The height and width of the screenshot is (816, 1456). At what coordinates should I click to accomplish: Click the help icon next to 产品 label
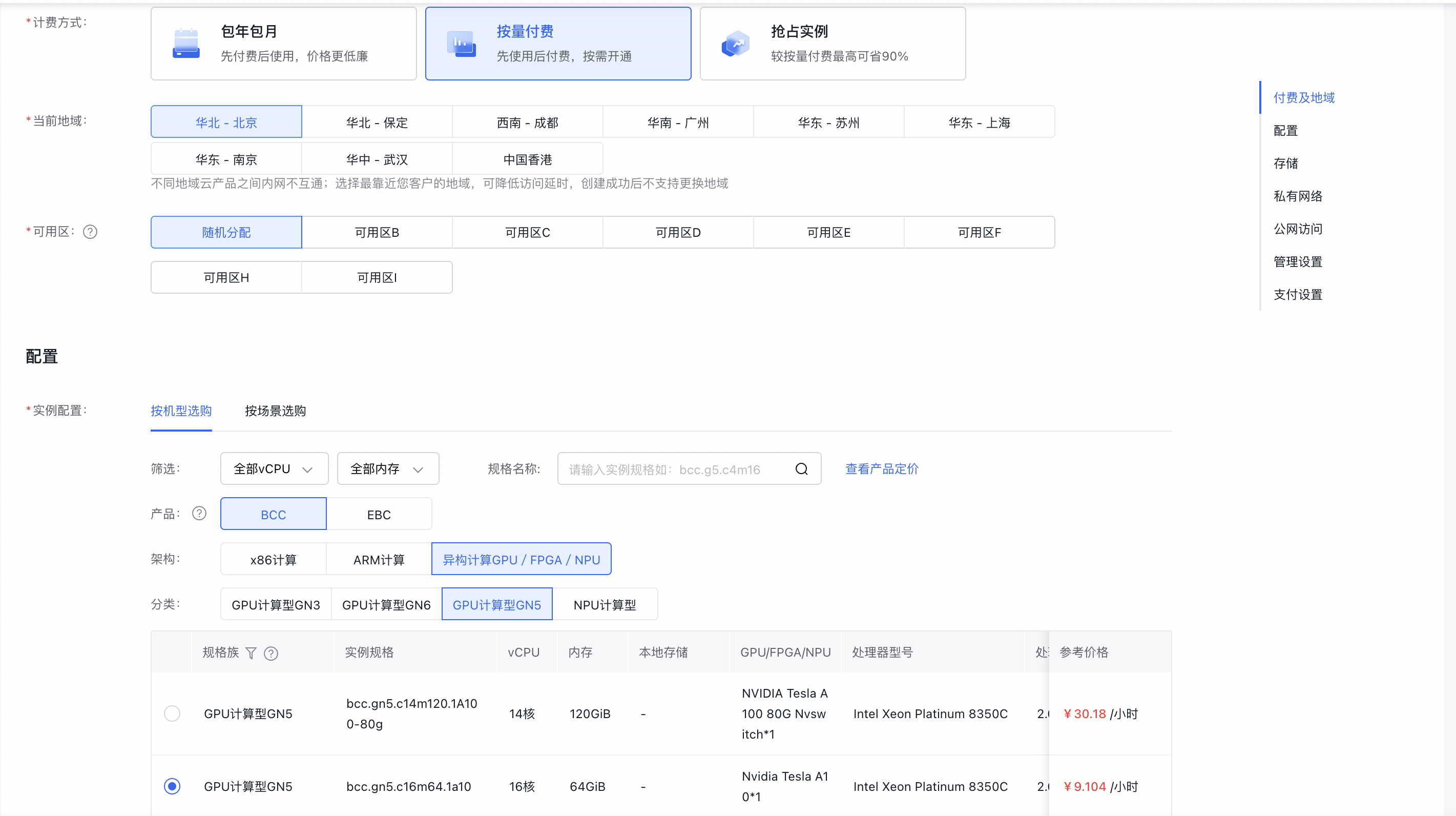point(199,514)
